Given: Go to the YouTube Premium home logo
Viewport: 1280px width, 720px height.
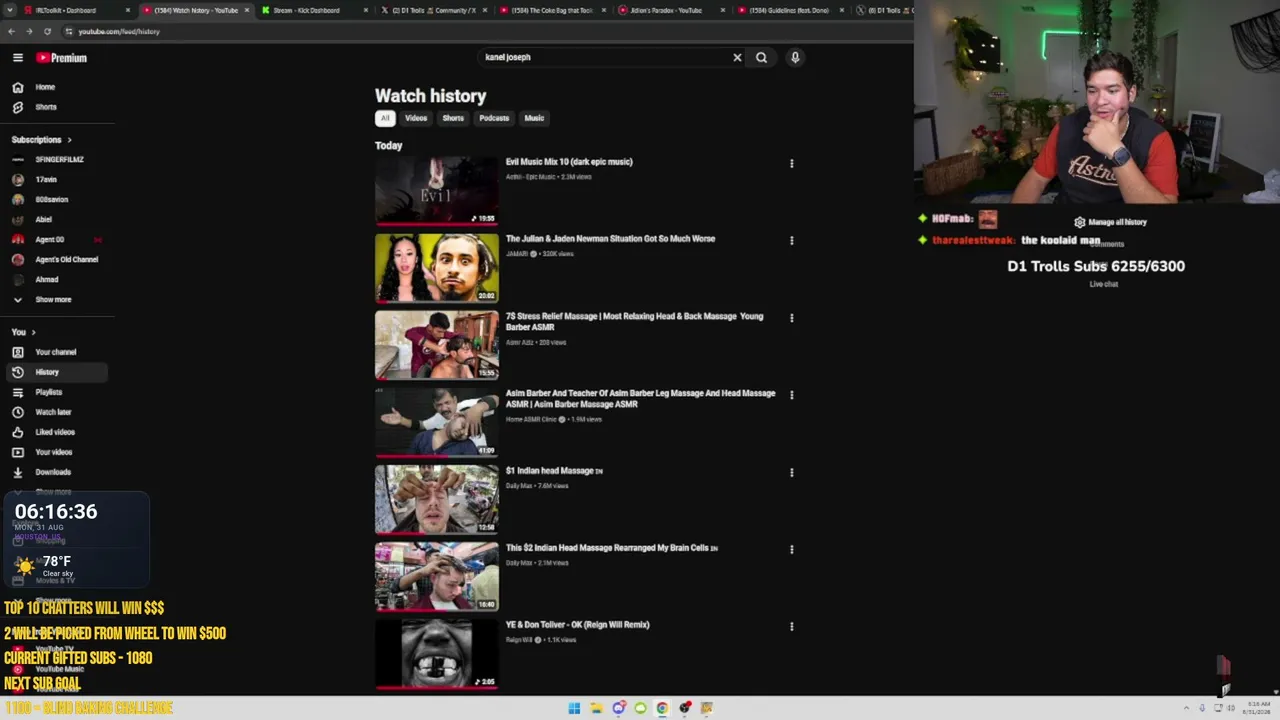Looking at the screenshot, I should [62, 58].
